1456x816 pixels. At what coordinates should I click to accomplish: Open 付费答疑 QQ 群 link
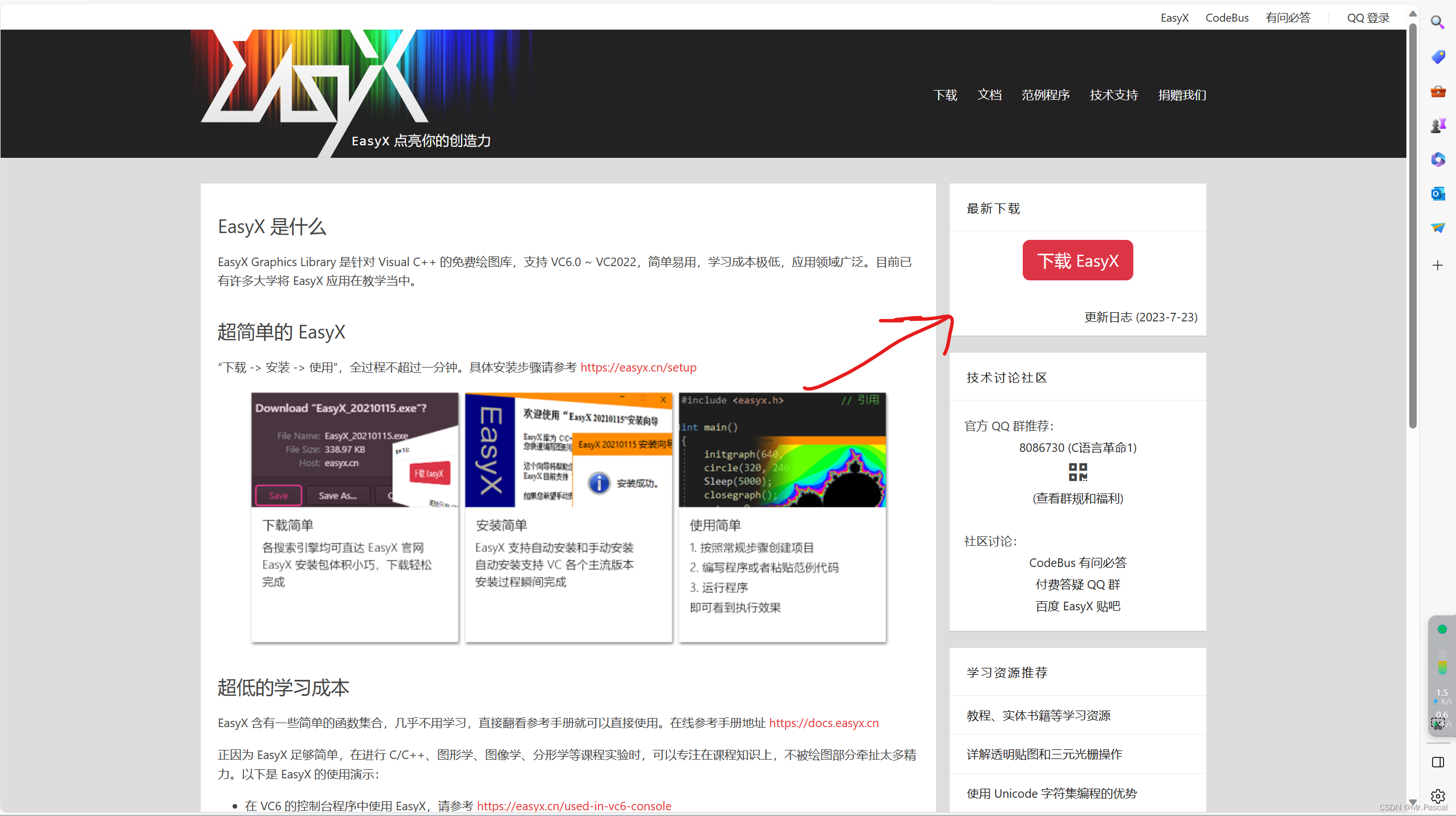tap(1077, 584)
